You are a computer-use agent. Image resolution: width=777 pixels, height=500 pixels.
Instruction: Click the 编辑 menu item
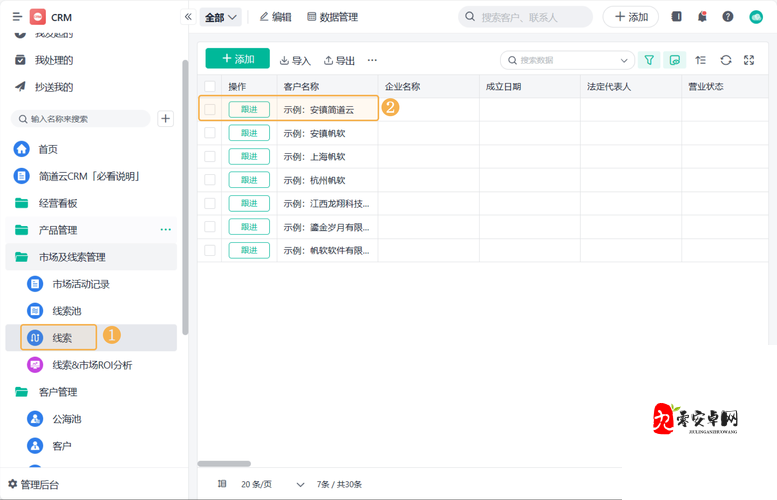pos(276,17)
